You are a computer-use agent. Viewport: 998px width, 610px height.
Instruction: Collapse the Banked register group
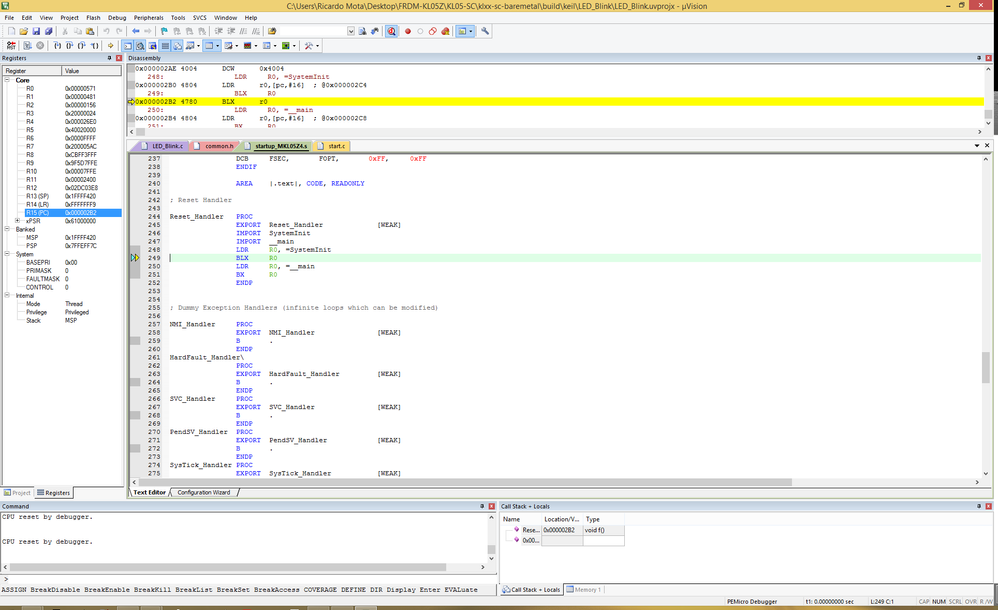(x=8, y=229)
